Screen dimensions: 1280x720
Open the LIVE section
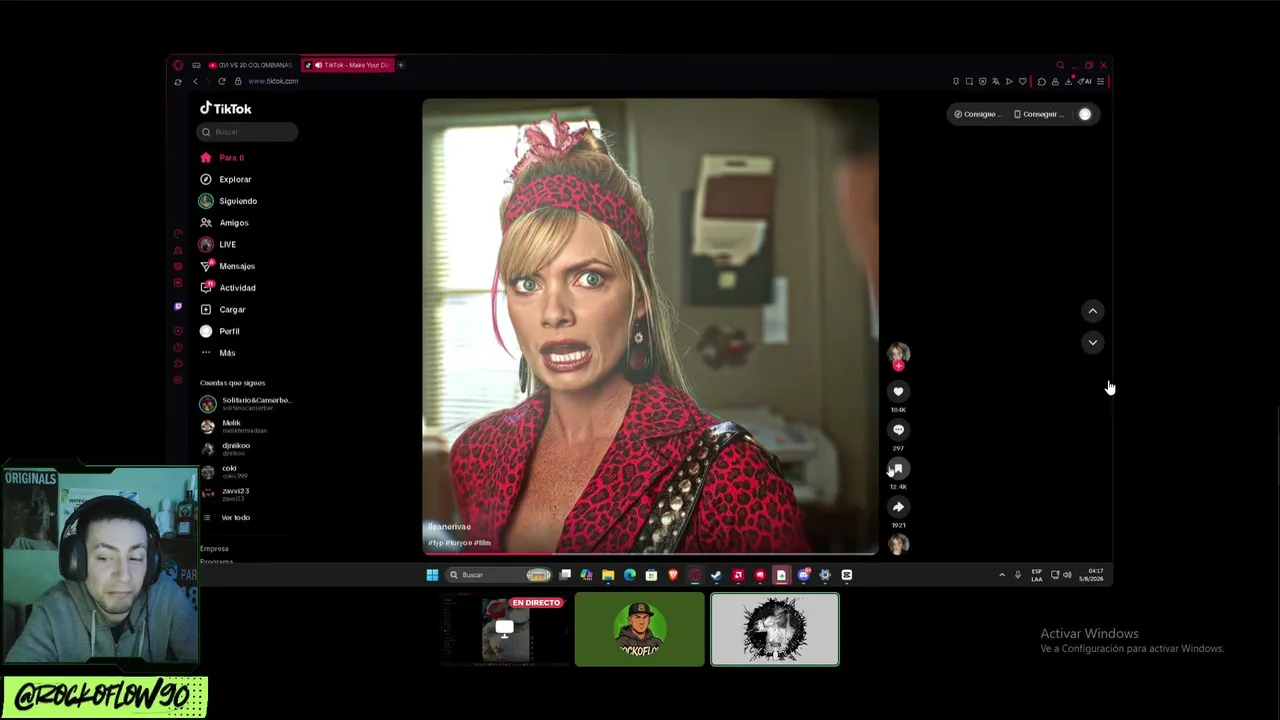pos(218,245)
